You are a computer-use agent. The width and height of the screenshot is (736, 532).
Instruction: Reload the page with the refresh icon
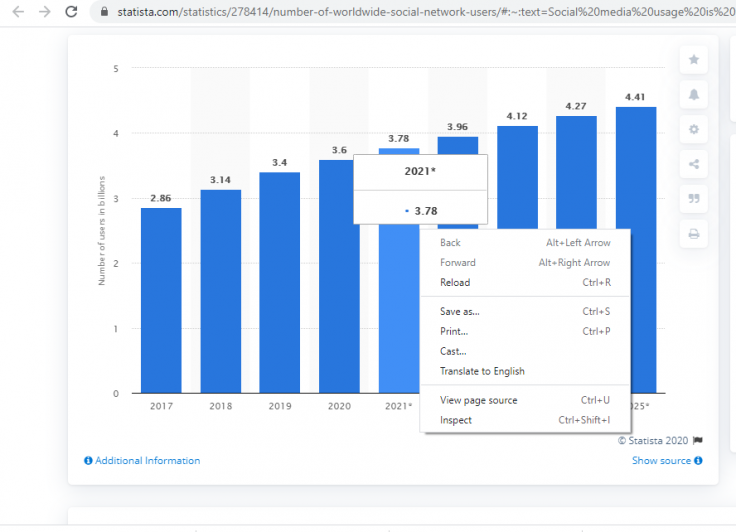pyautogui.click(x=71, y=11)
